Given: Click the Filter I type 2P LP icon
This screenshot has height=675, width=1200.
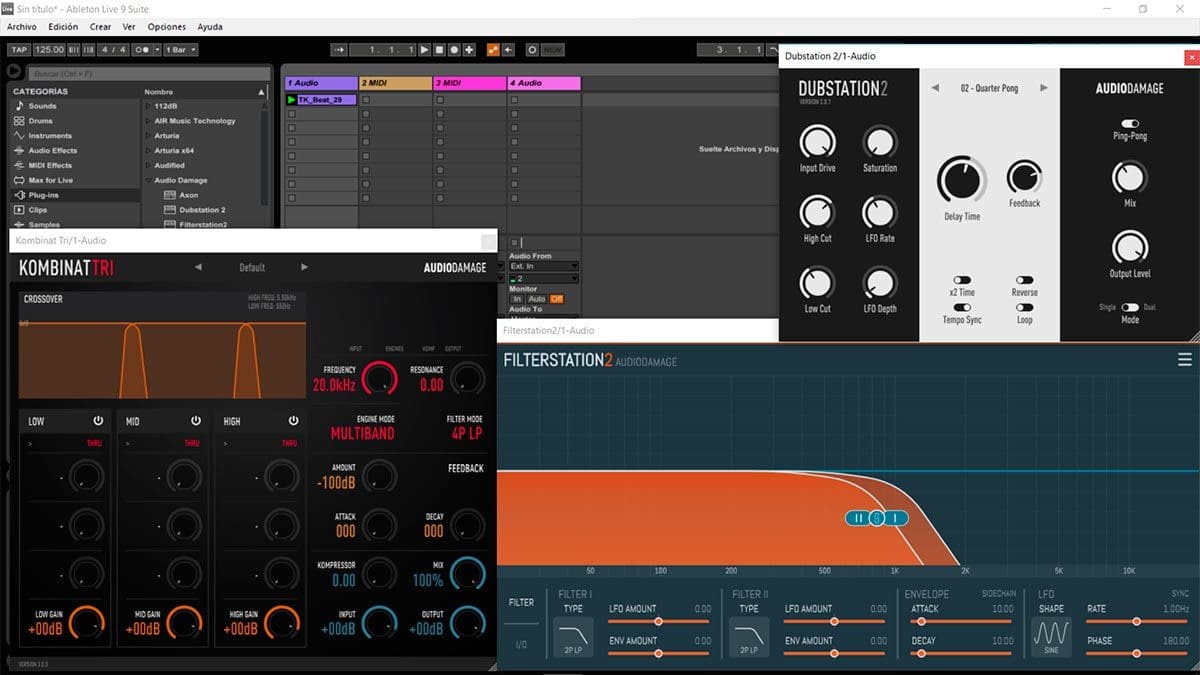Looking at the screenshot, I should pos(574,636).
